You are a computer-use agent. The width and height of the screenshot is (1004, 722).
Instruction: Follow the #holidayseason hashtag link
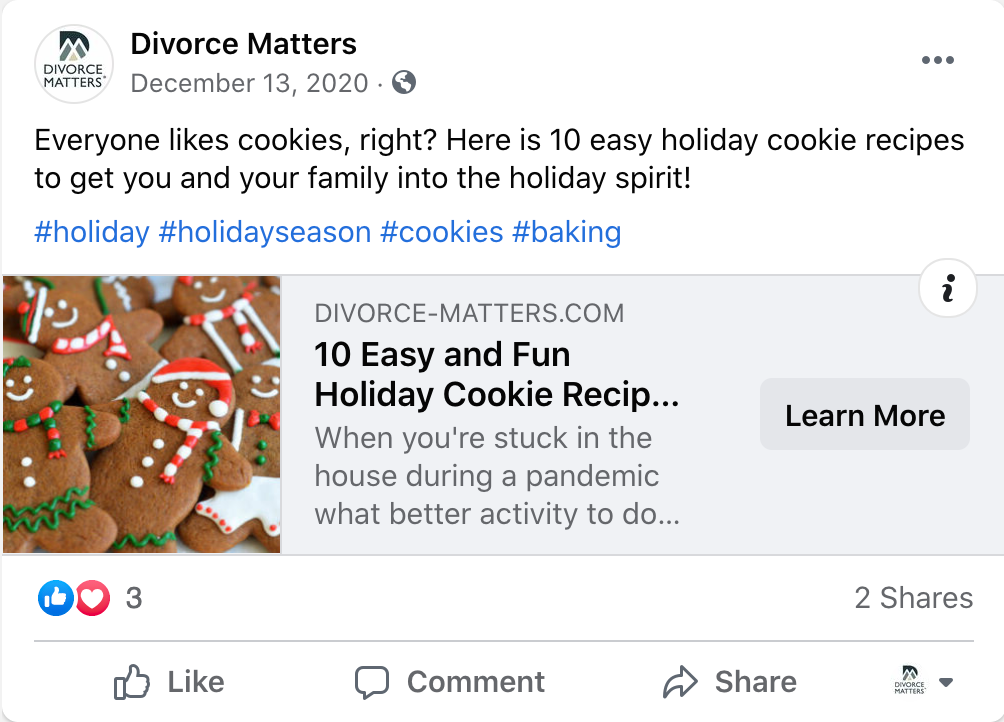(265, 233)
